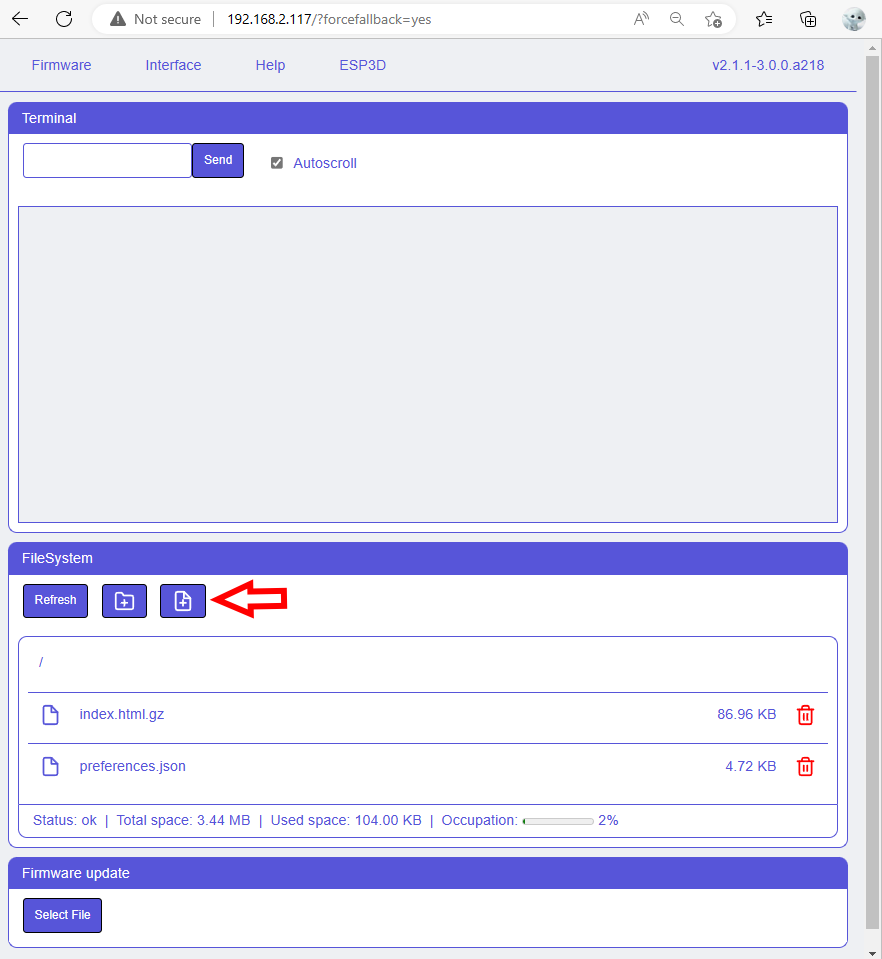Add this page to favorites

coord(713,19)
